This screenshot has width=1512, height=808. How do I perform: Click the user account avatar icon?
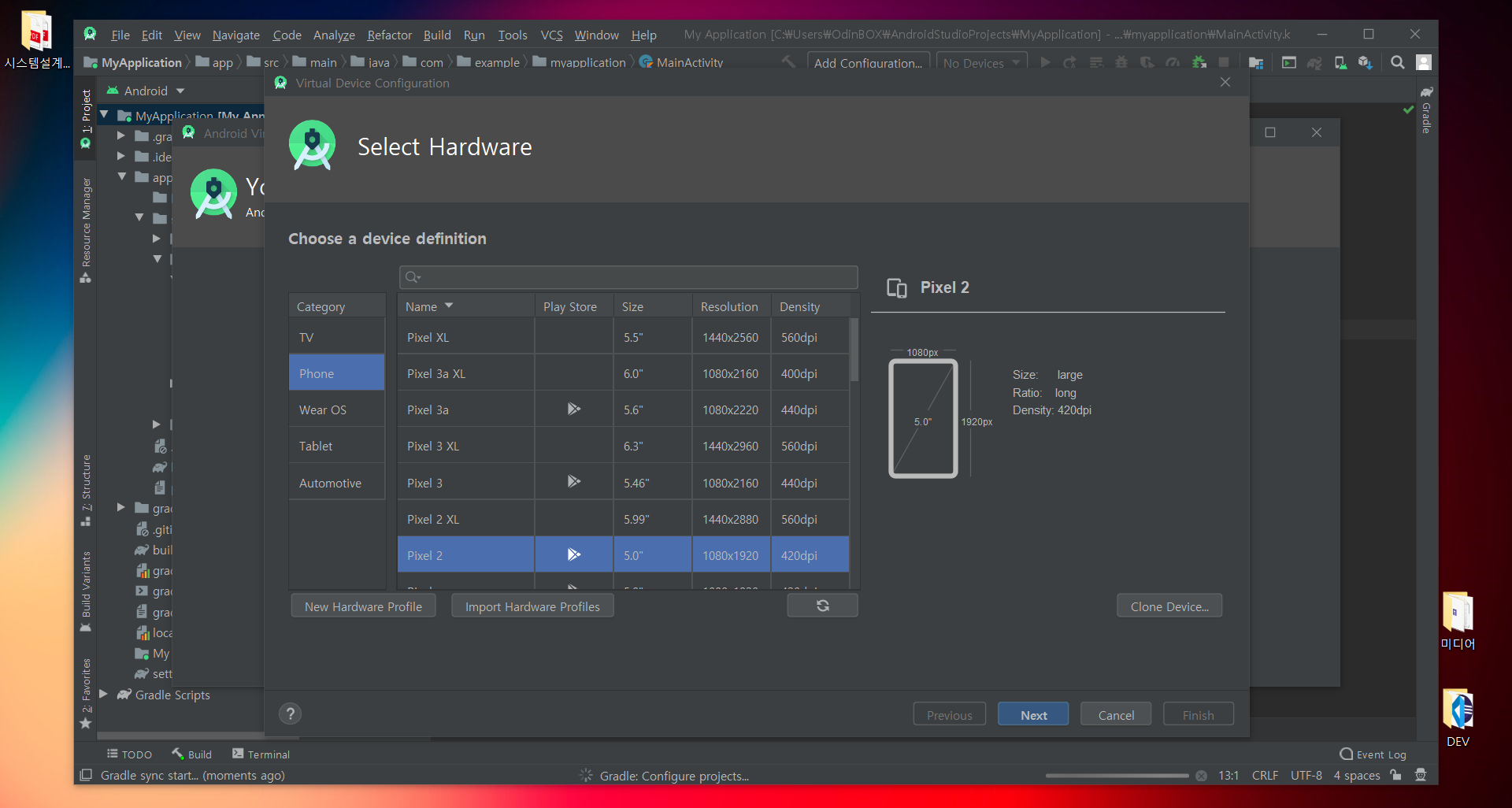[1424, 62]
